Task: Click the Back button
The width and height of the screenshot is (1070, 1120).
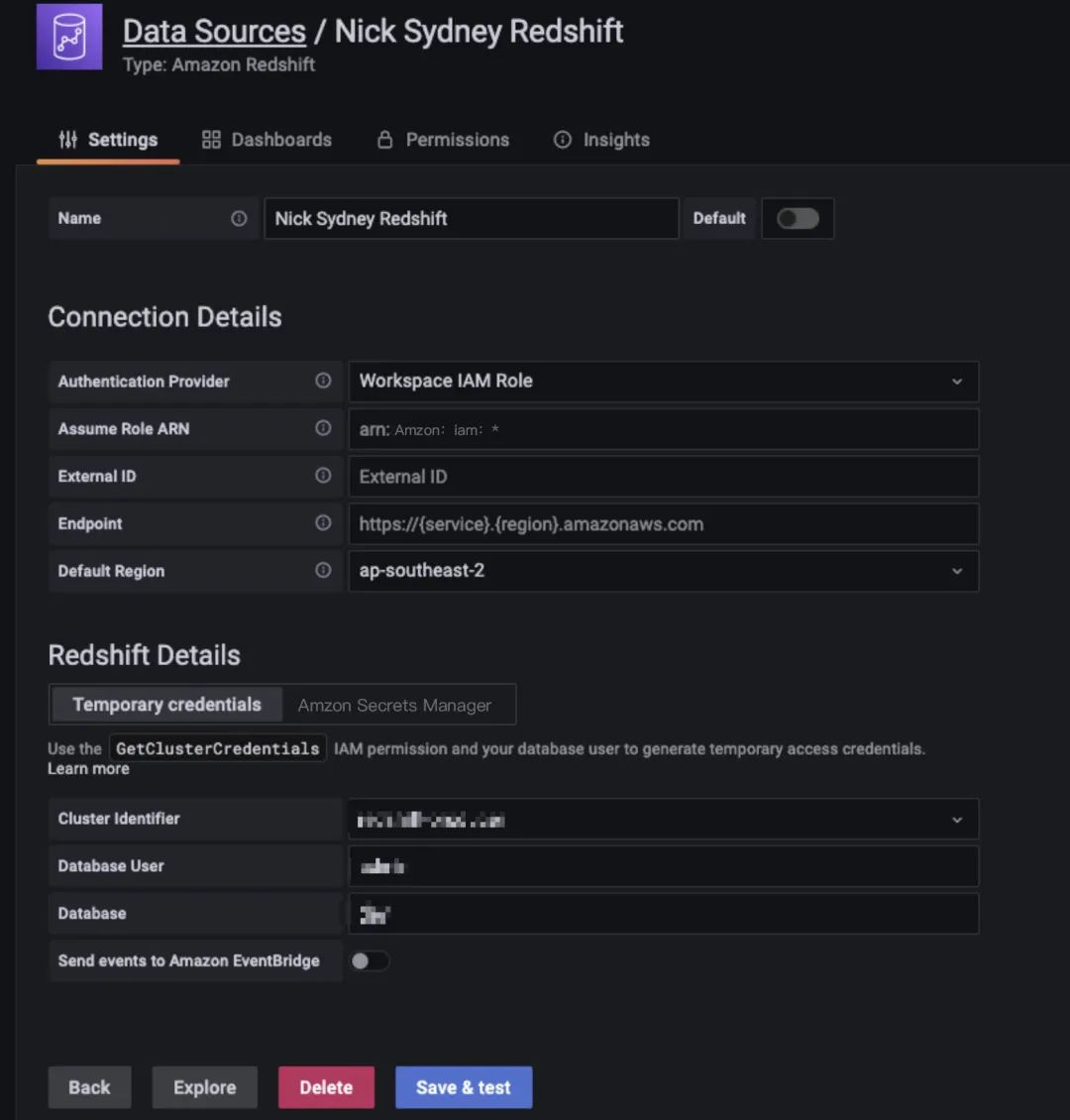Action: [x=89, y=1087]
